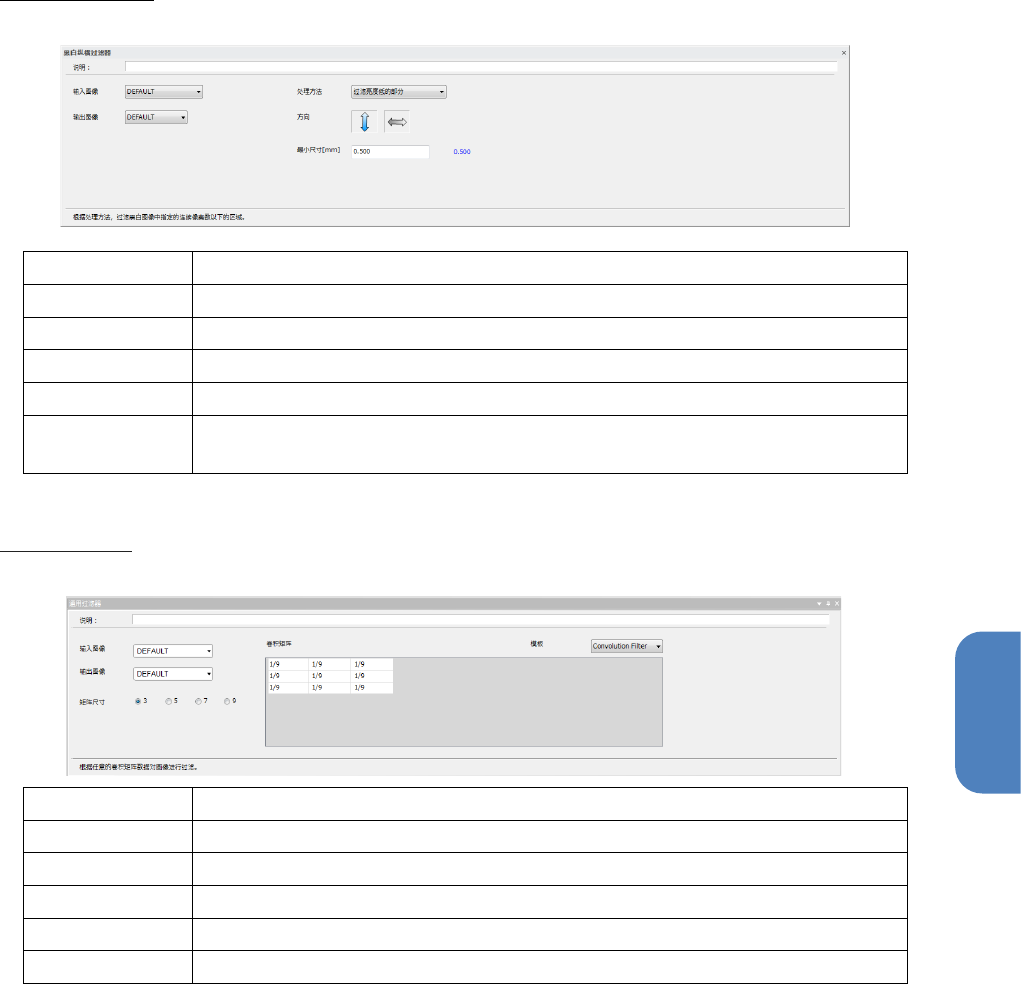Pin the 通用过滤器 panel
This screenshot has height=984, width=1021.
click(x=828, y=604)
